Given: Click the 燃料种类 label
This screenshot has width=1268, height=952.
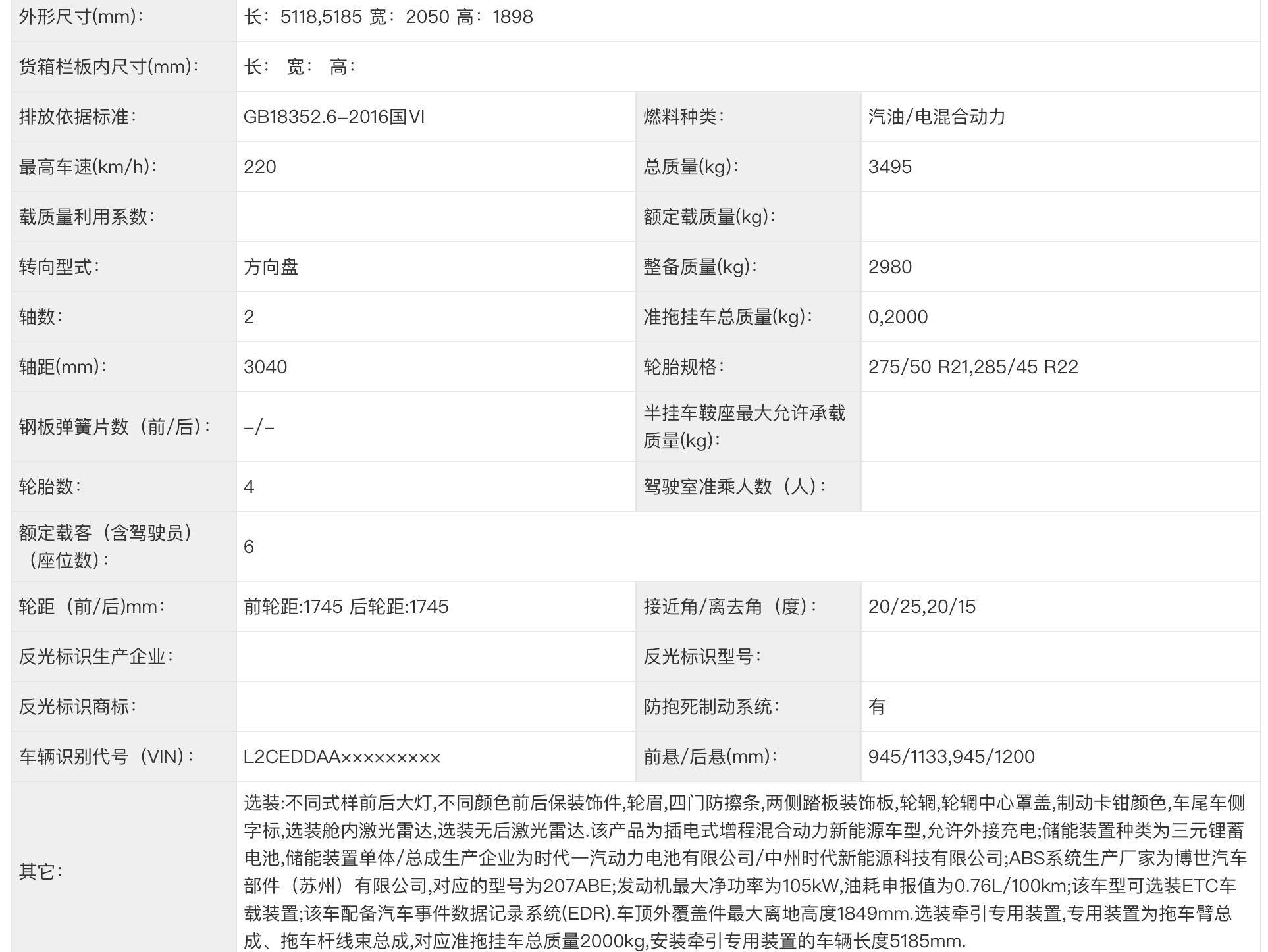Looking at the screenshot, I should pos(683,117).
